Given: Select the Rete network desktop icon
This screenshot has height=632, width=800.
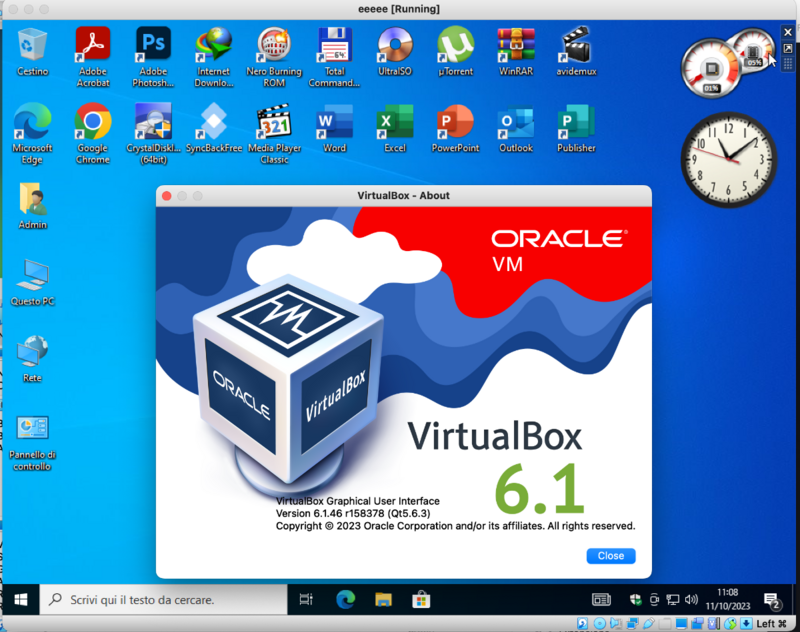Looking at the screenshot, I should (x=32, y=359).
